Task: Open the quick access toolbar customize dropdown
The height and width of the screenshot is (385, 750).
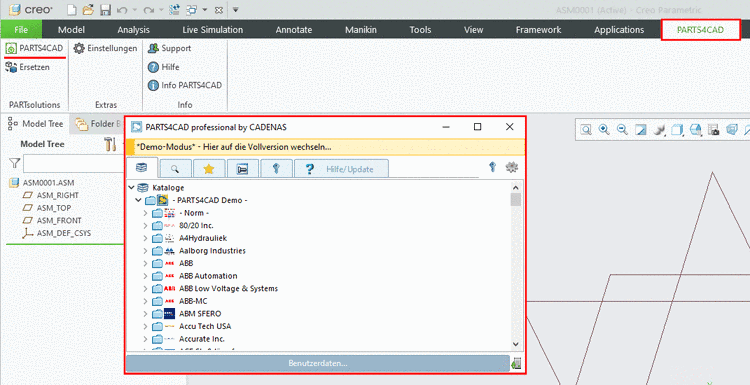Action: tap(235, 10)
